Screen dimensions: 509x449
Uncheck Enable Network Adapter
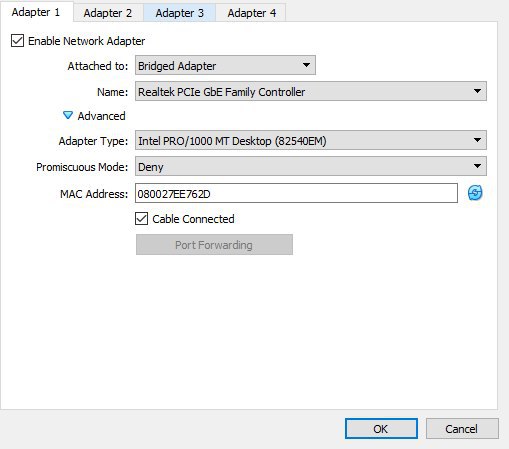coord(17,41)
